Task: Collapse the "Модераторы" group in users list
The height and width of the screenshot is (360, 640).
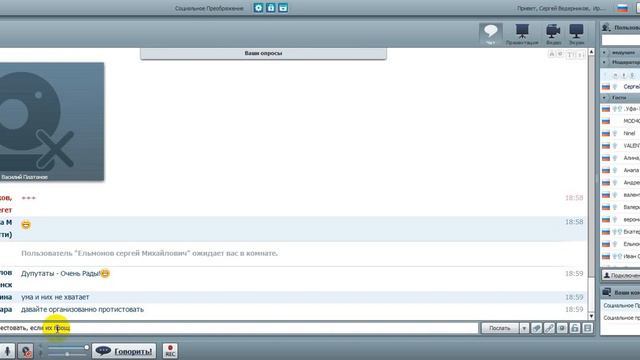Action: [604, 62]
